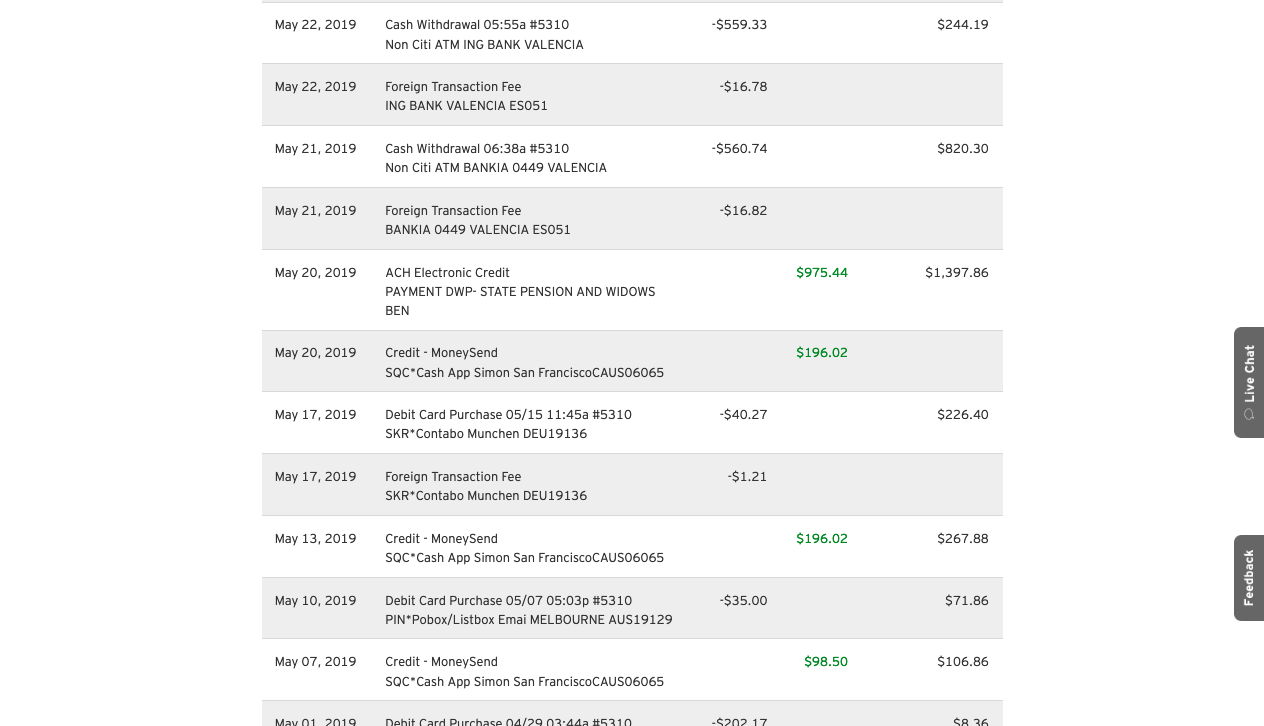Open the Feedback side tab

click(x=1249, y=577)
